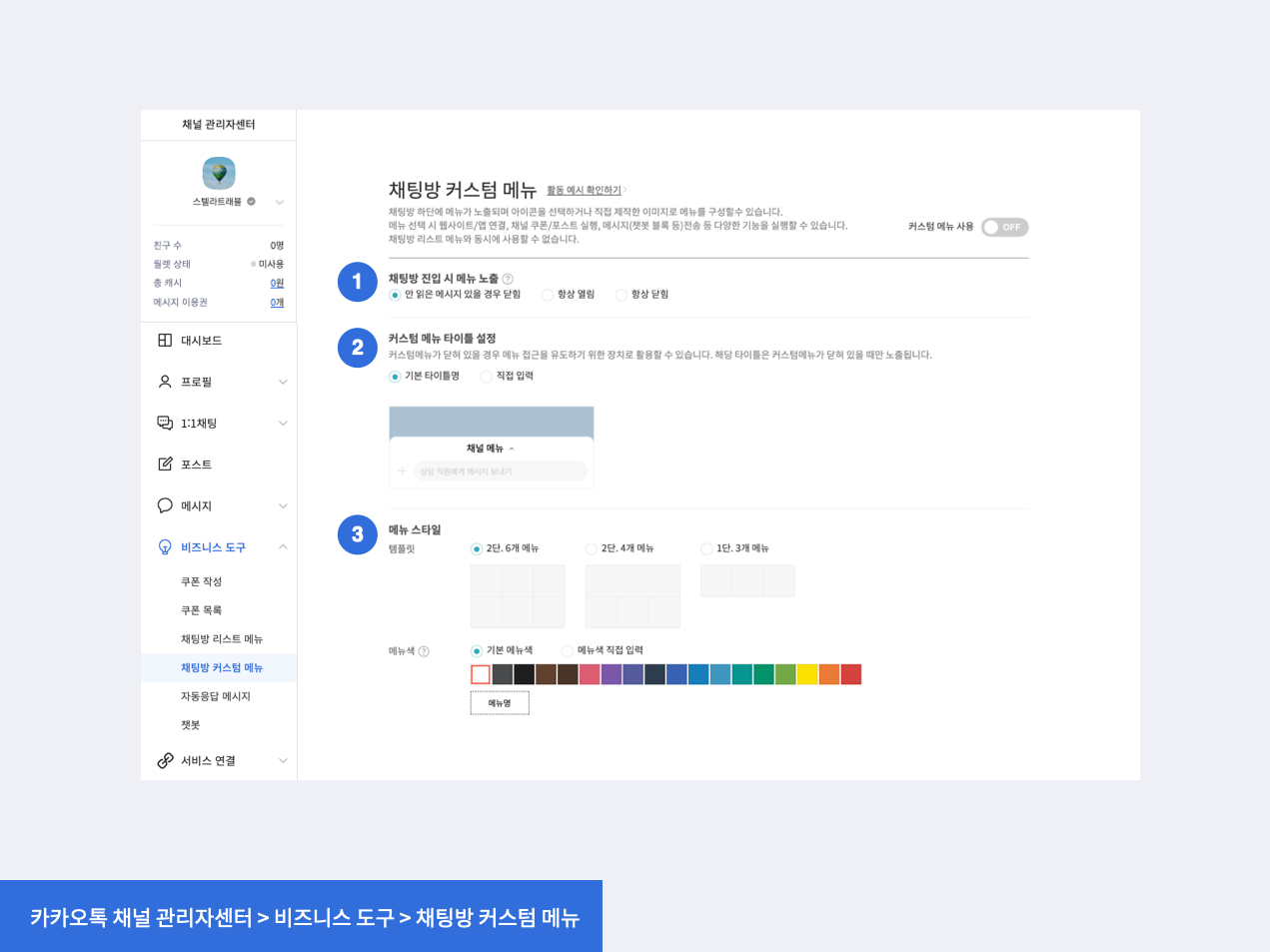Click the 0명 friend count value
1270x952 pixels.
277,246
